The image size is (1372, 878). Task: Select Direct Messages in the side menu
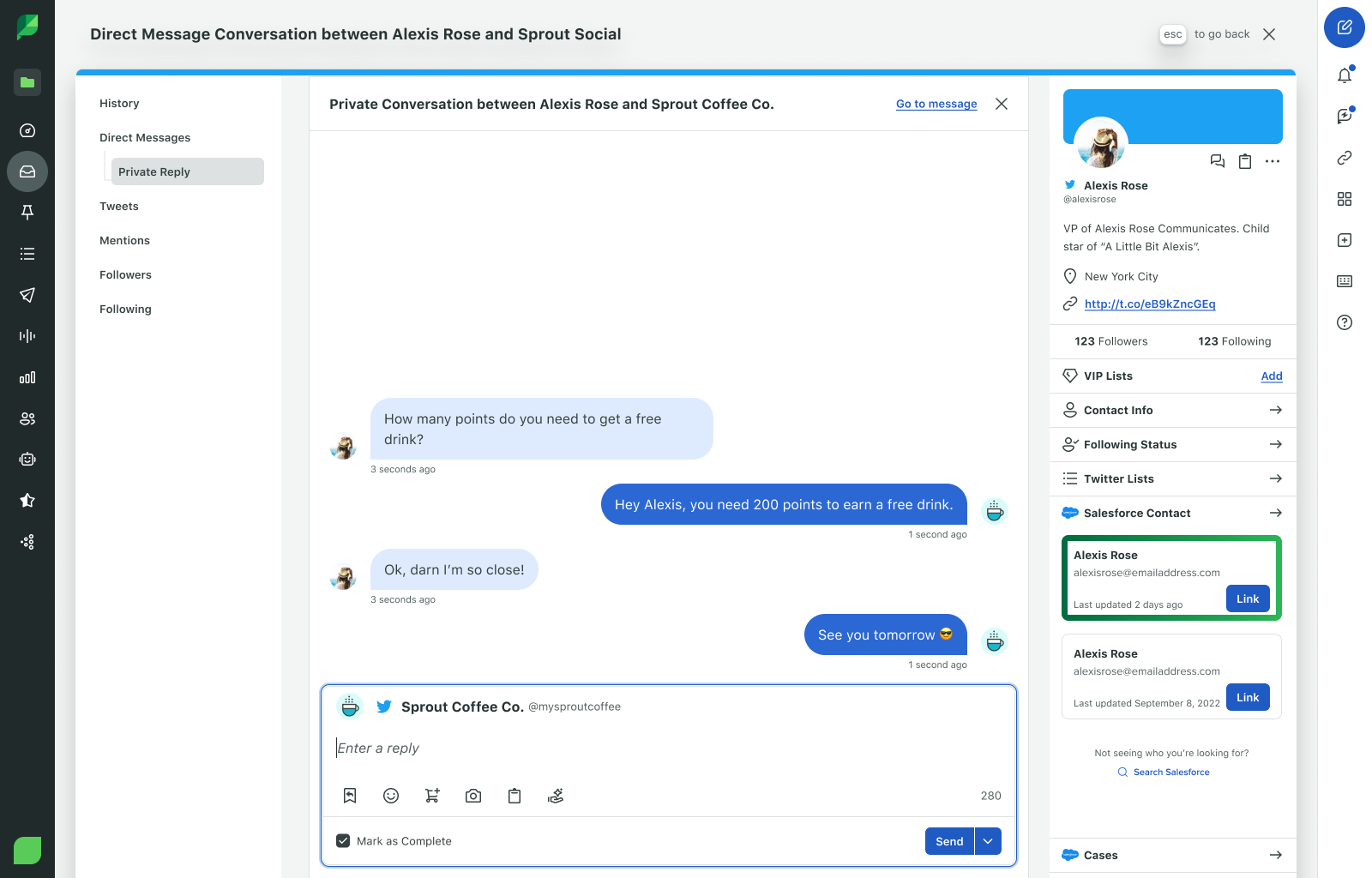click(145, 137)
